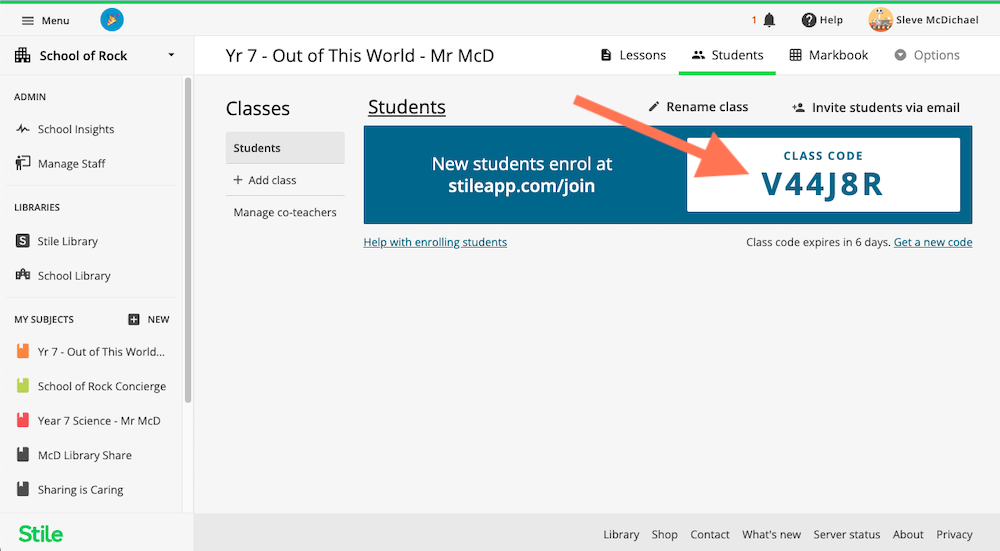
Task: Click the Help label in the header
Action: [x=831, y=20]
